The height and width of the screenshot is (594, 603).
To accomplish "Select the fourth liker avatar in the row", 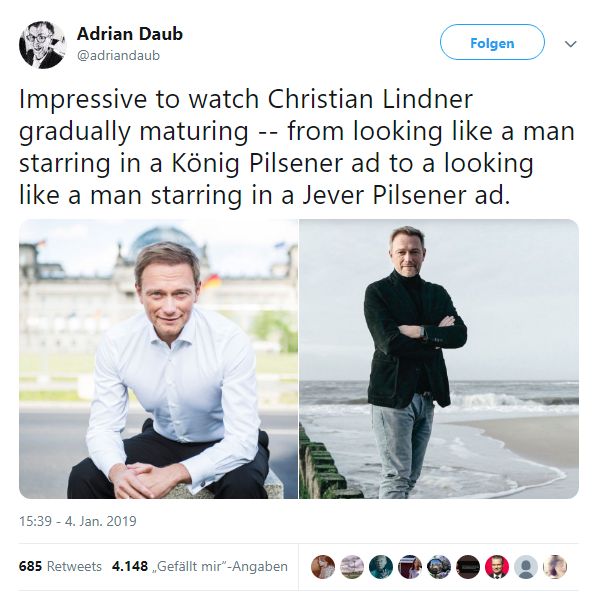I will pyautogui.click(x=410, y=567).
